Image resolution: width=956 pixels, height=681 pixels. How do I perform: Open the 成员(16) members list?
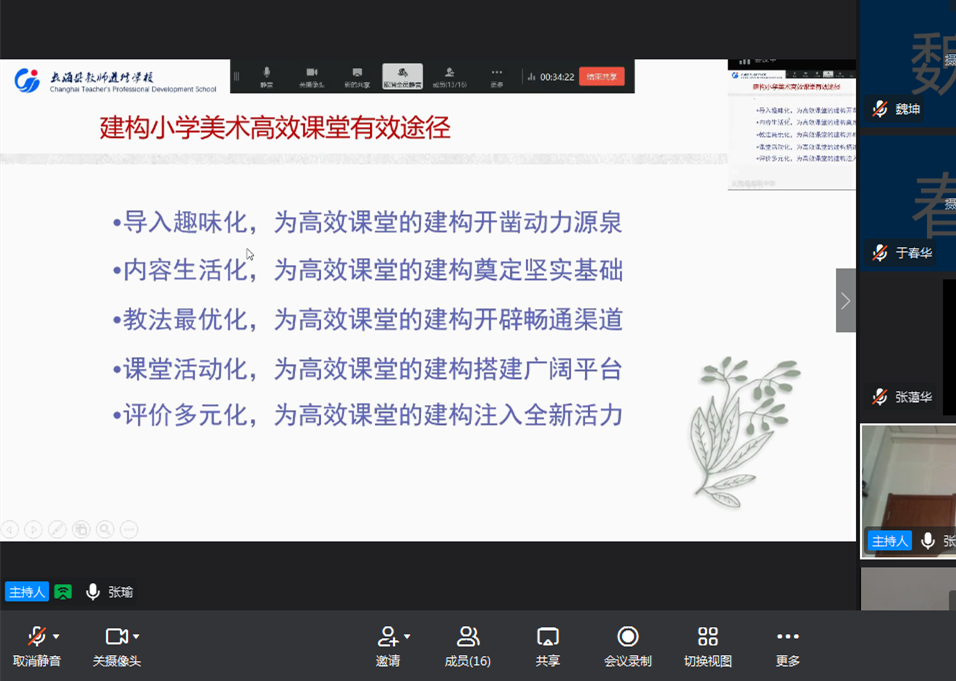tap(468, 646)
